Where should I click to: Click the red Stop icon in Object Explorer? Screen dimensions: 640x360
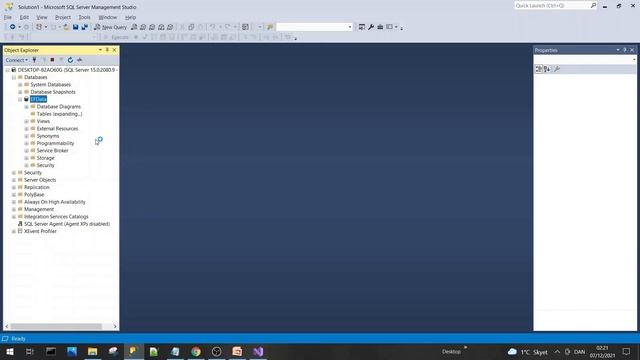(x=52, y=60)
